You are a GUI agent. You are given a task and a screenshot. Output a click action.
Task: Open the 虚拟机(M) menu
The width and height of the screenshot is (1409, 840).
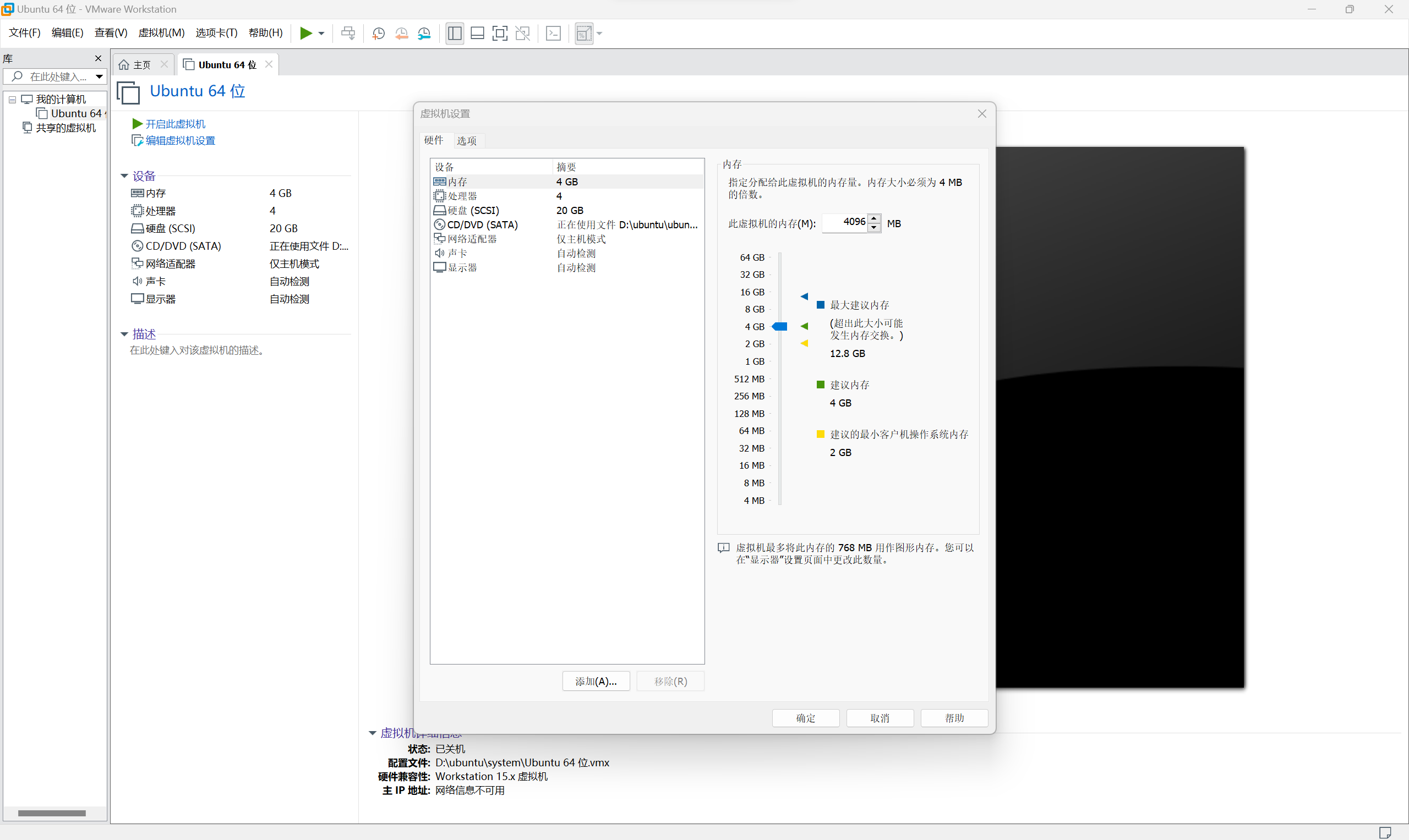coord(161,33)
